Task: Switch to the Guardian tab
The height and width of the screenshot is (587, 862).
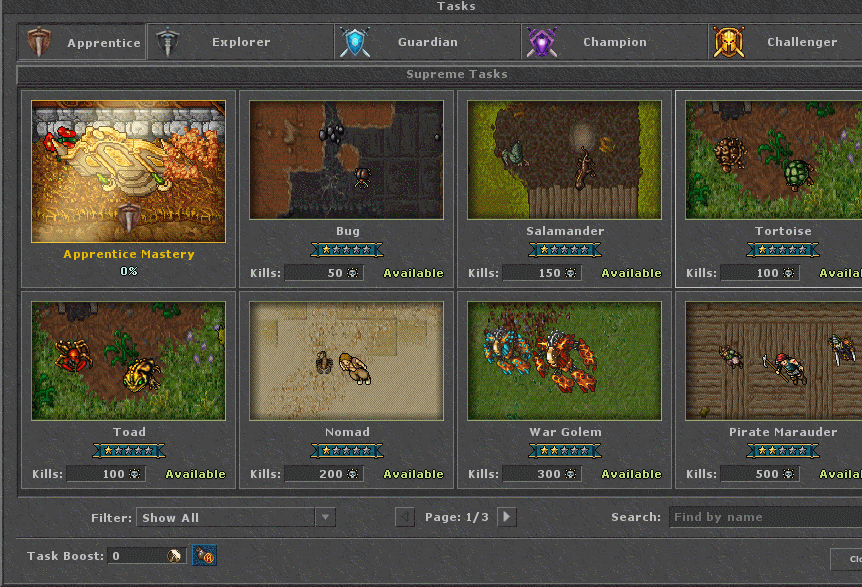Action: click(x=427, y=42)
